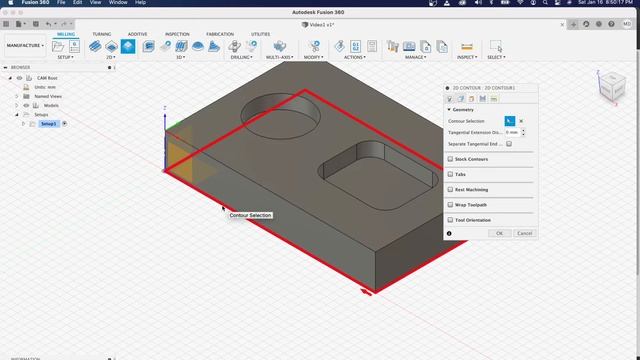Open the MANUFACTURE workspace dropdown

pyautogui.click(x=25, y=45)
